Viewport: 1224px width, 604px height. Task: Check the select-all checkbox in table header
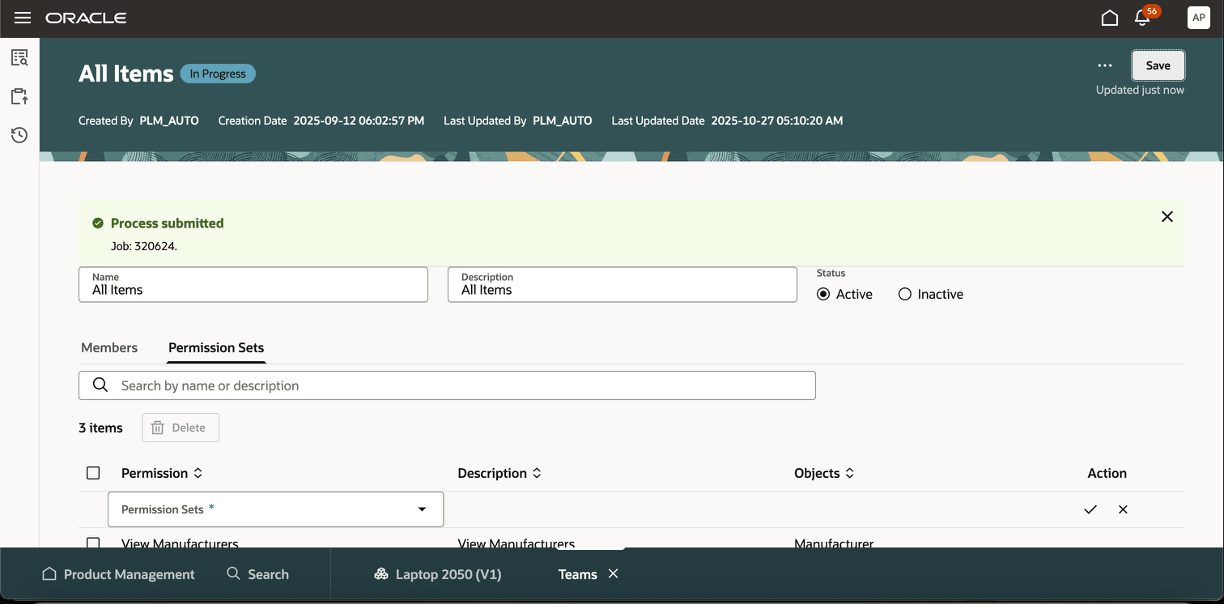pyautogui.click(x=93, y=472)
